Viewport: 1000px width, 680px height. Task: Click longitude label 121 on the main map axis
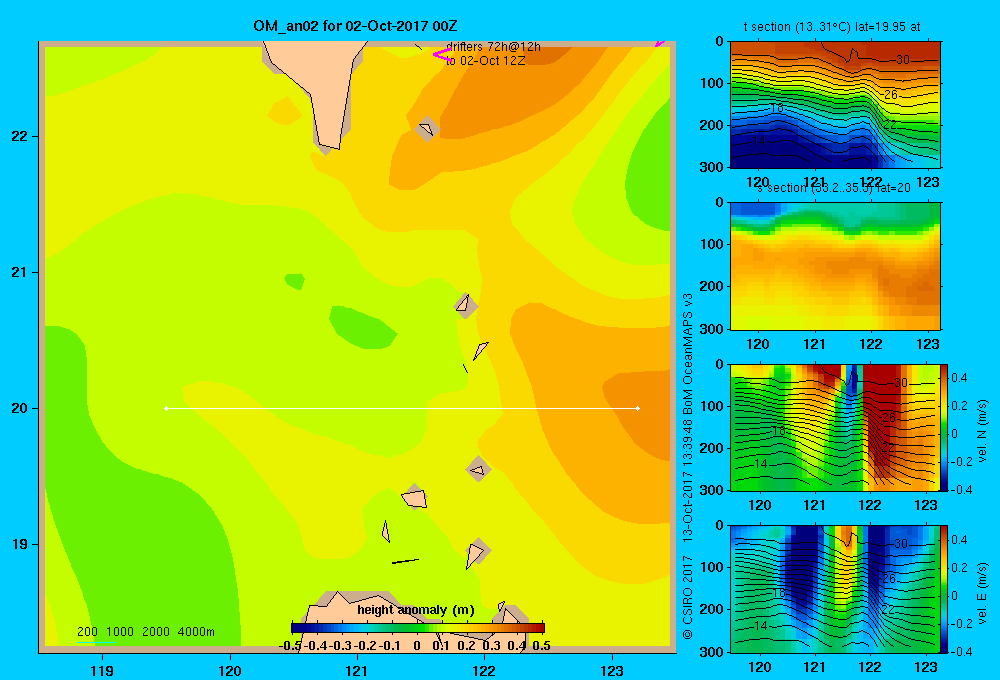(x=357, y=671)
